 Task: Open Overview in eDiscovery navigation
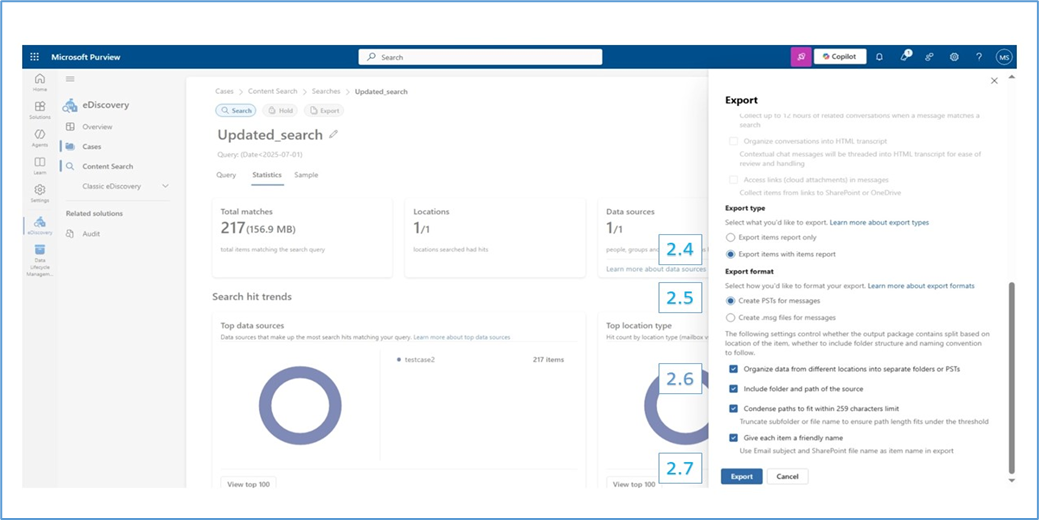point(97,127)
